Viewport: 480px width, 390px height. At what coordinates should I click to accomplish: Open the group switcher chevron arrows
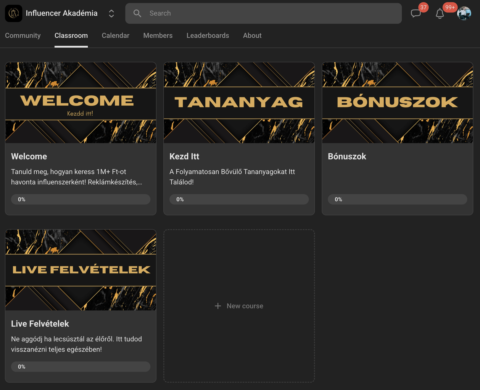(111, 13)
